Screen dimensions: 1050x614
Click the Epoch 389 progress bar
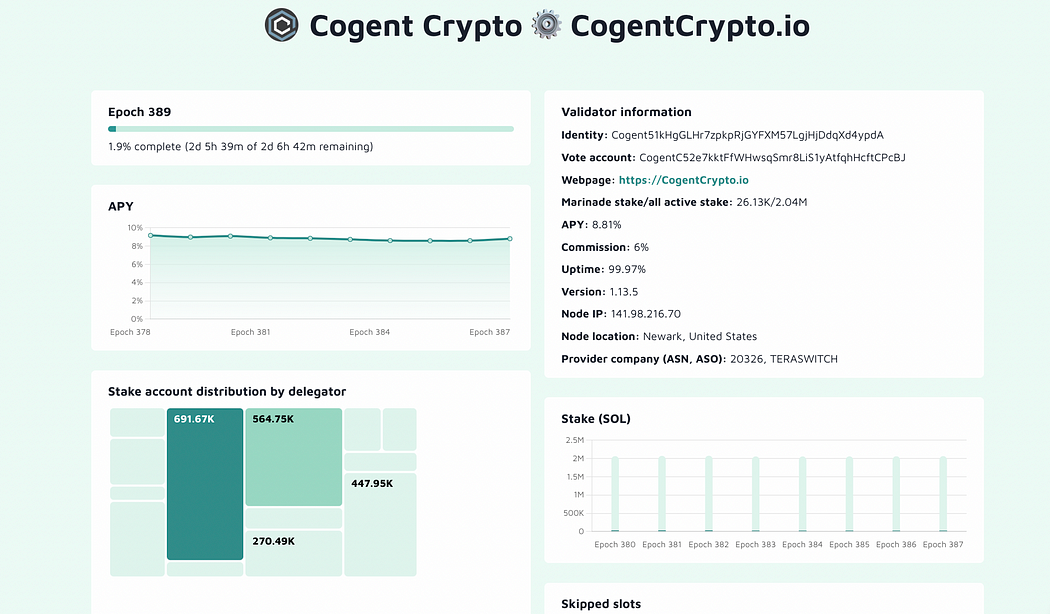(x=311, y=129)
